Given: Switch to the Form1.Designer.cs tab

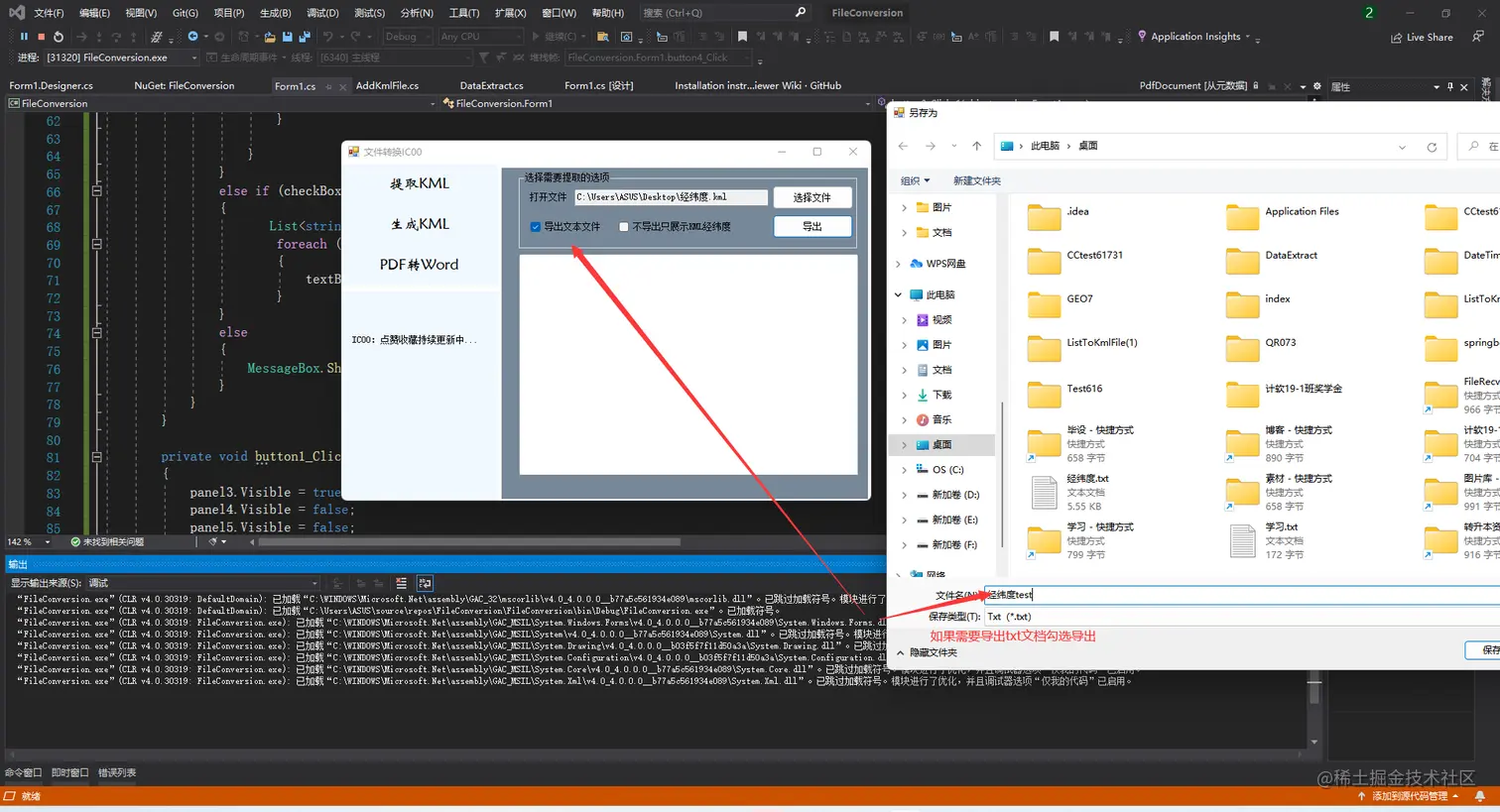Looking at the screenshot, I should 52,86.
